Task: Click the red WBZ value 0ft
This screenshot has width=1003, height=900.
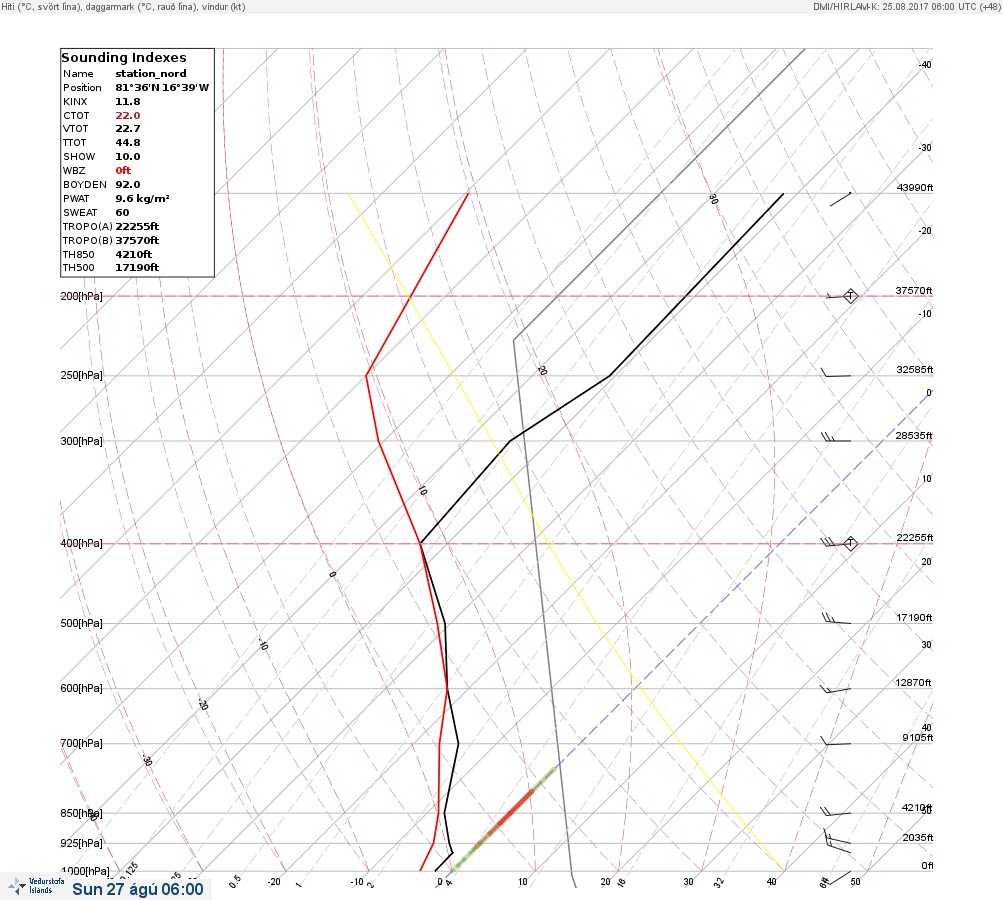Action: click(x=123, y=170)
